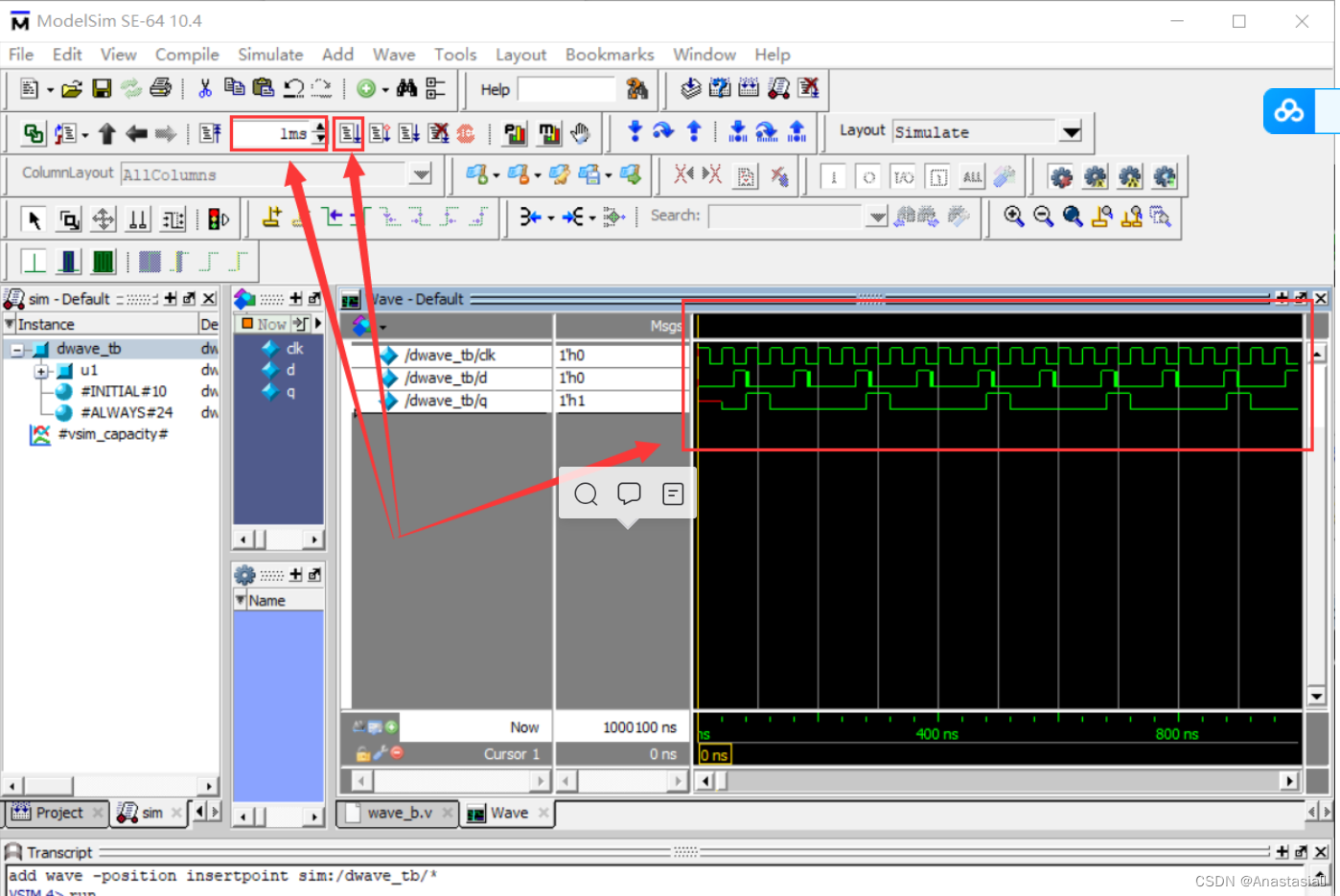Click the black left arrow icon
Screen dimensions: 1340x896
click(x=136, y=133)
